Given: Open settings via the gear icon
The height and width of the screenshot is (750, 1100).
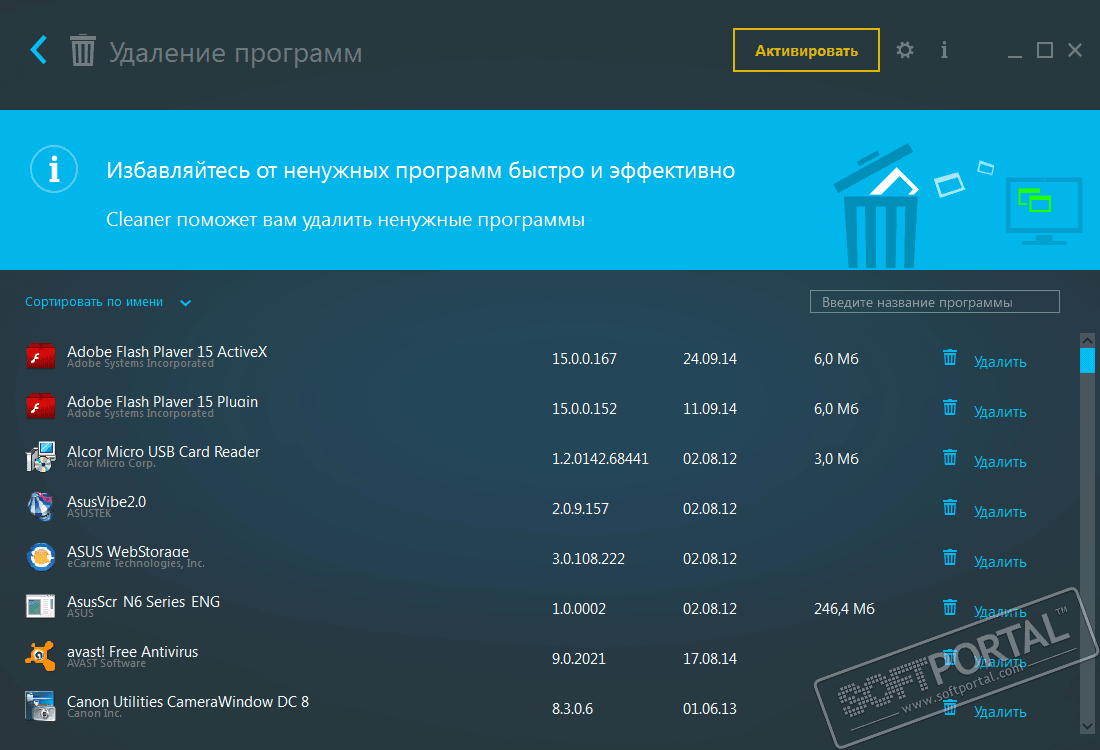Looking at the screenshot, I should click(x=904, y=50).
